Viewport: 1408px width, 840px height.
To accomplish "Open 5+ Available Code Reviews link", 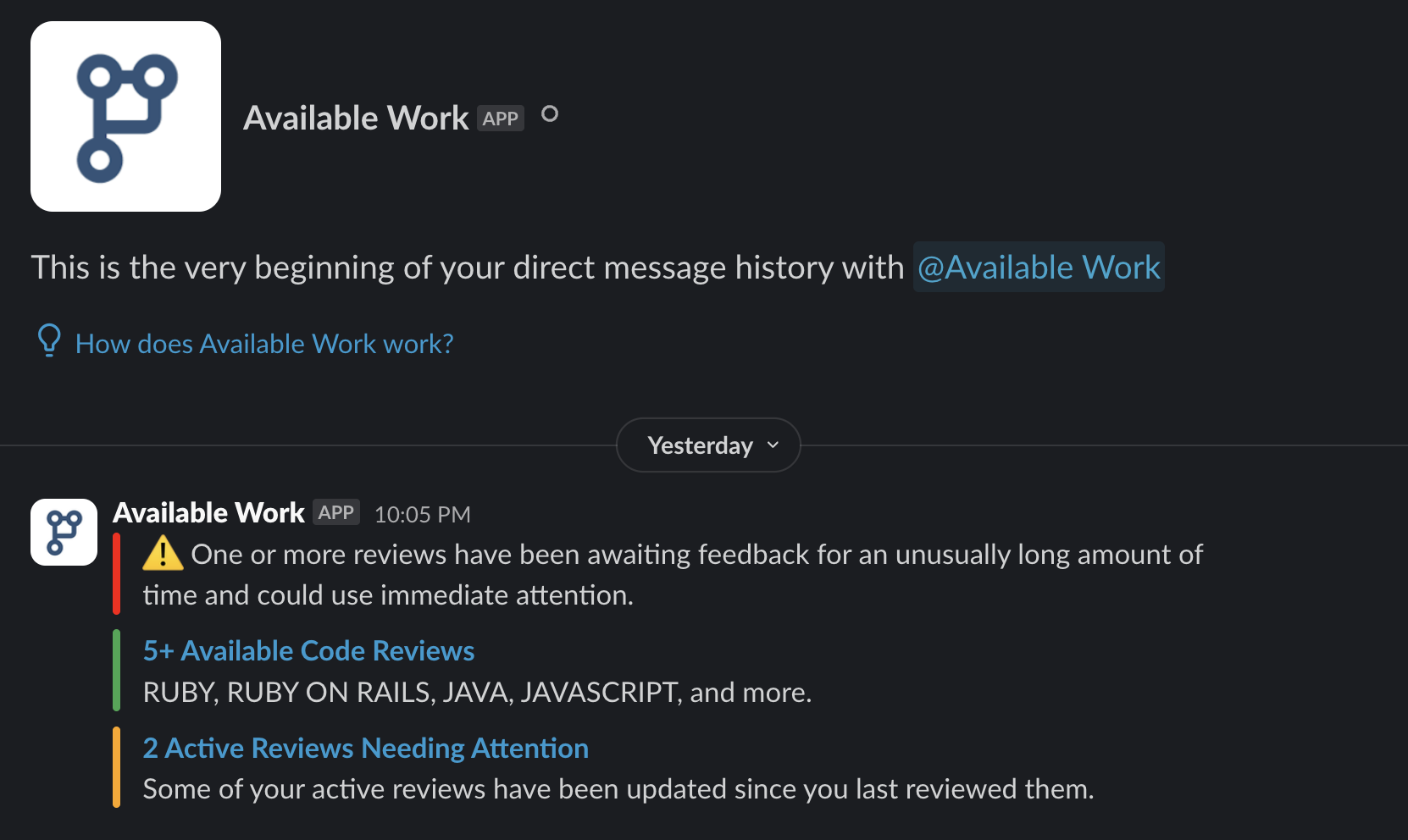I will [308, 650].
